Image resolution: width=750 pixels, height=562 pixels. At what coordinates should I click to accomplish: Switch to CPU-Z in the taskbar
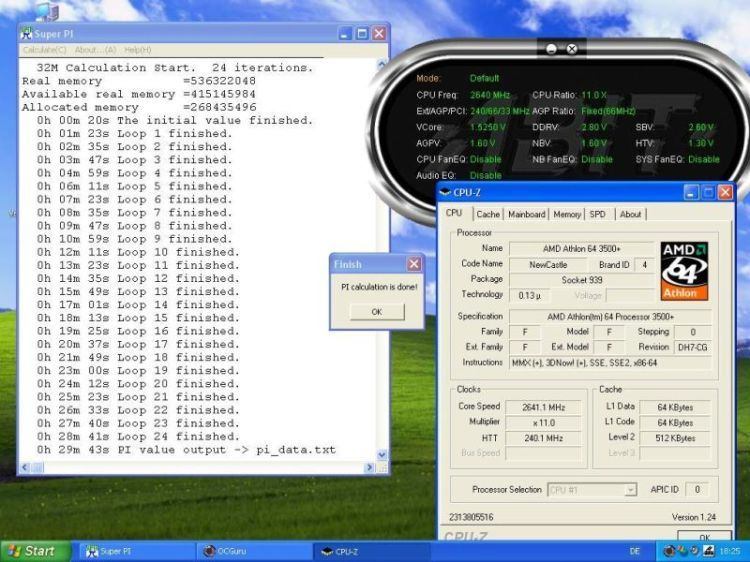click(372, 551)
